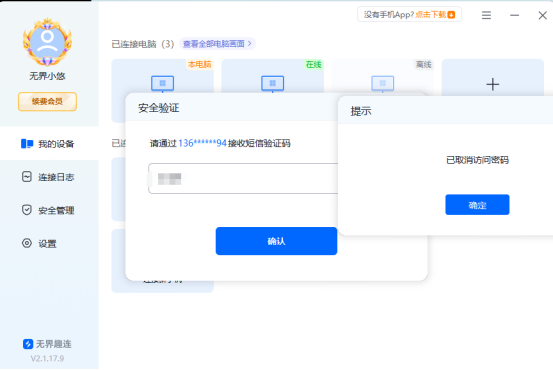Click the 无界小悠 username text

point(47,76)
